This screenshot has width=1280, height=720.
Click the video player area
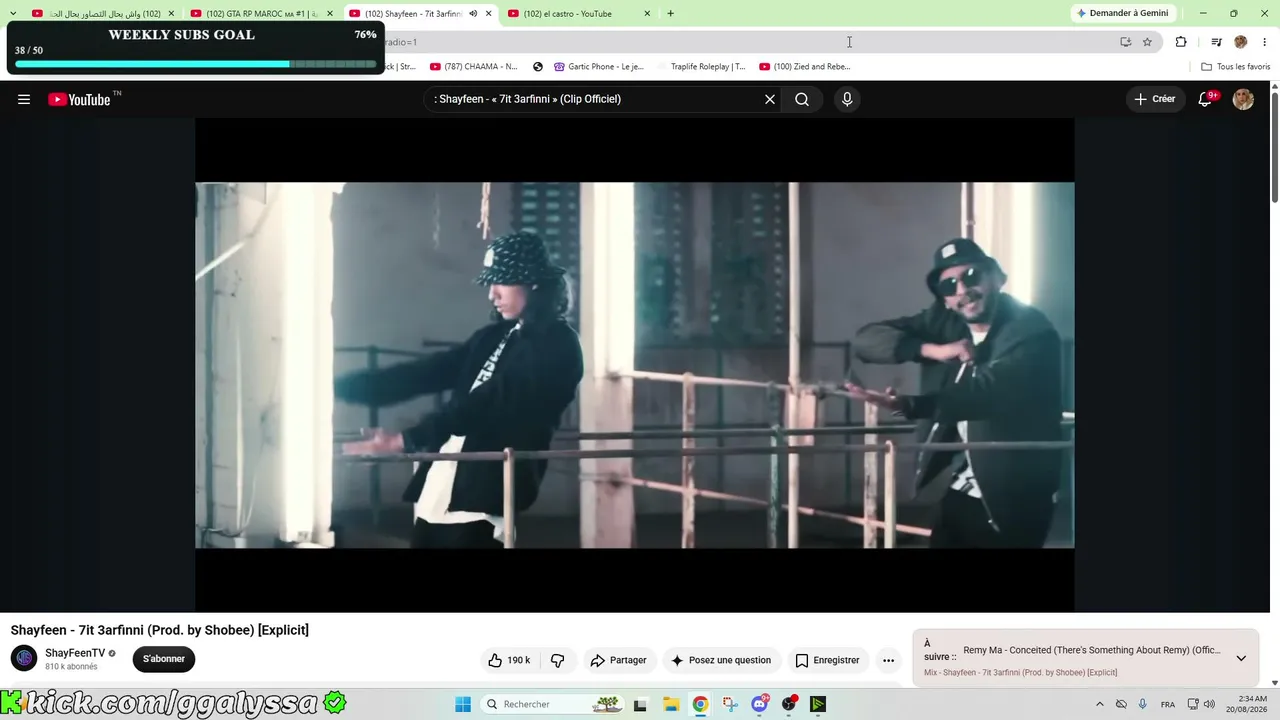coord(634,365)
